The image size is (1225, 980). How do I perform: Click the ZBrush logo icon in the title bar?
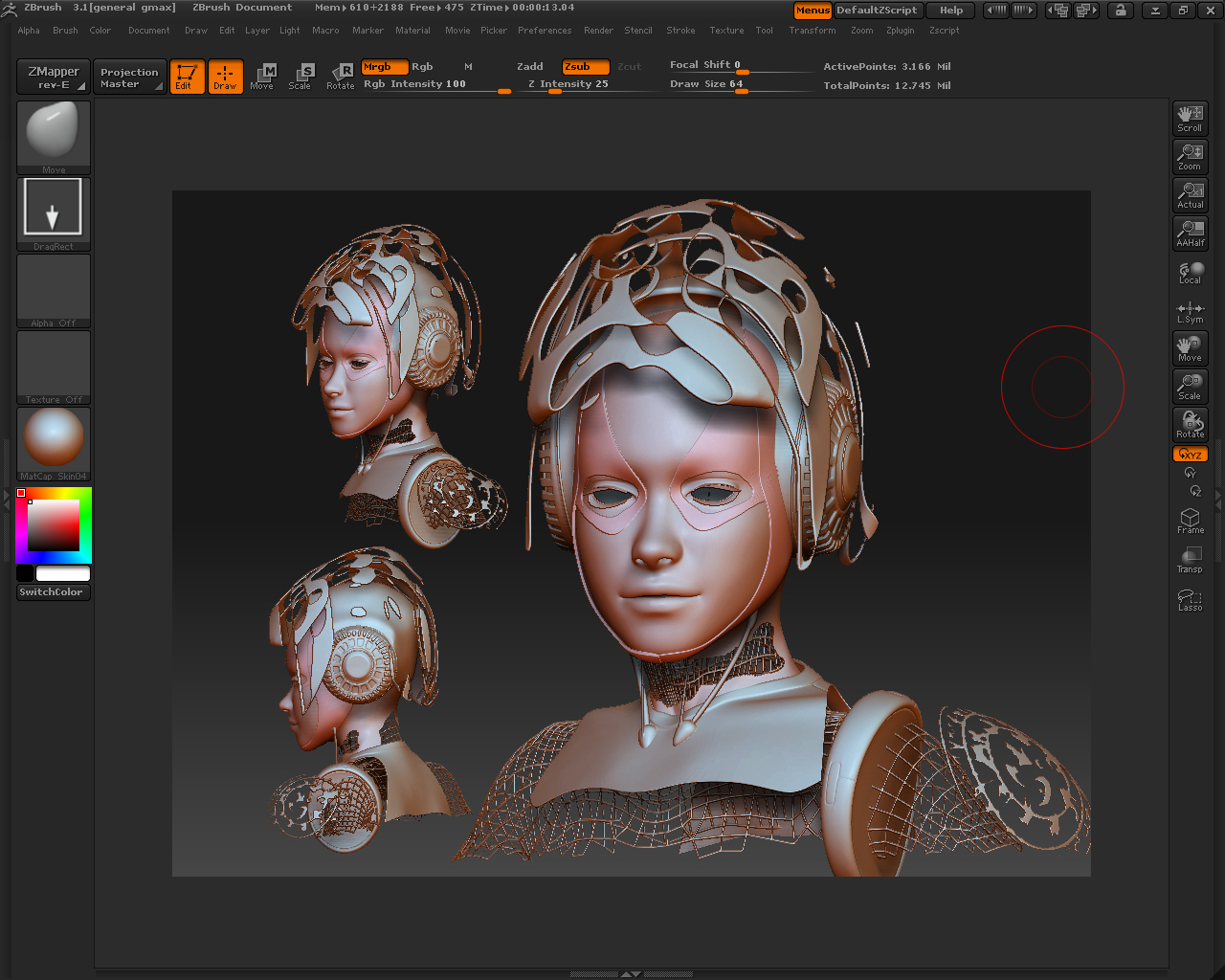(x=10, y=9)
